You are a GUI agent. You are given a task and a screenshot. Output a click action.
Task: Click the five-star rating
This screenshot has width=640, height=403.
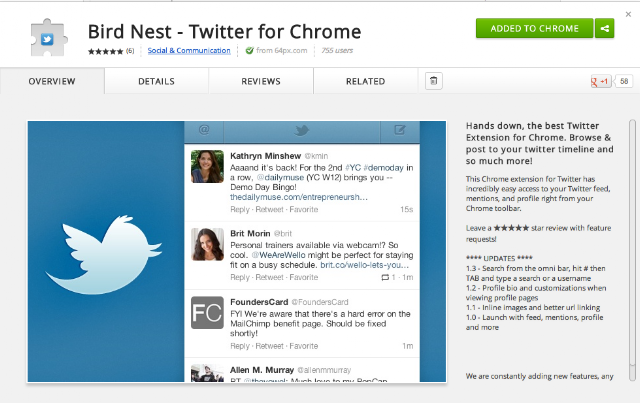click(105, 51)
